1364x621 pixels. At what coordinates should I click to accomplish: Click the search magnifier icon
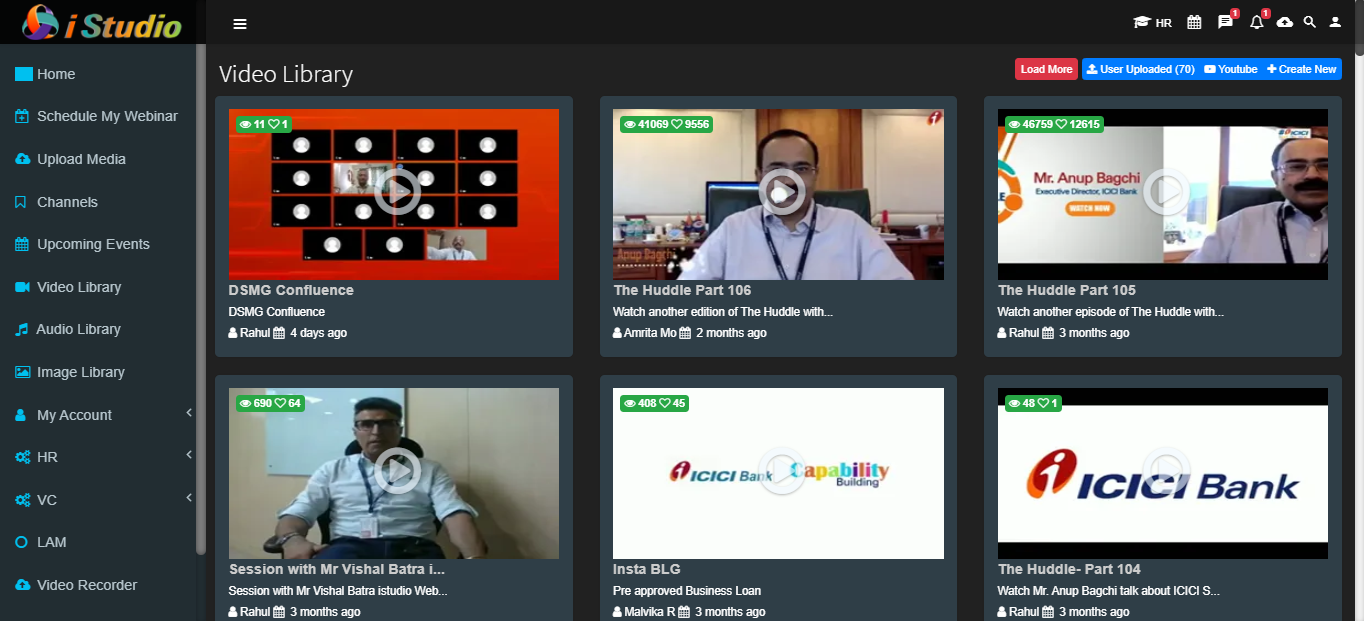click(1310, 22)
